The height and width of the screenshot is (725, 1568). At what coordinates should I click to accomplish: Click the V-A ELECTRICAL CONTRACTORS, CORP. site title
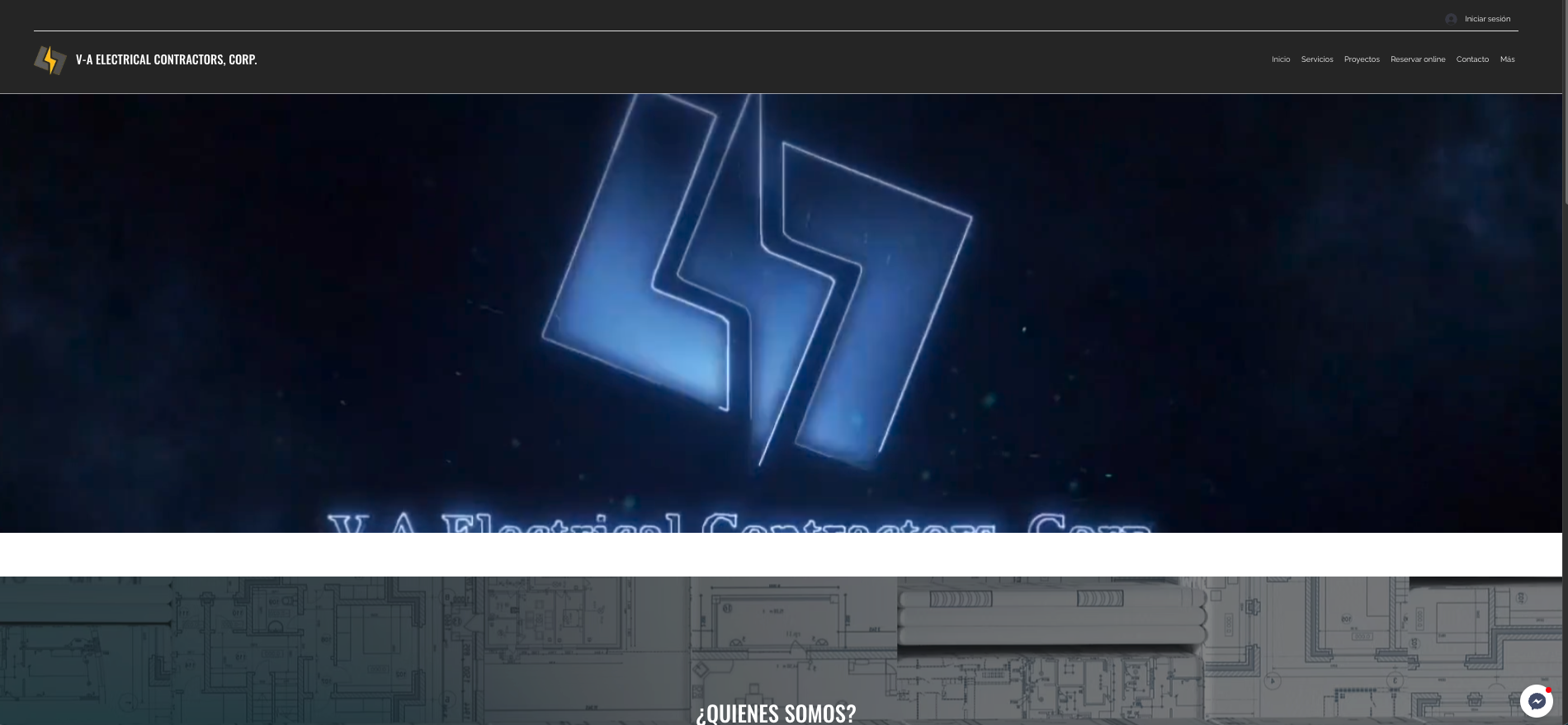(x=166, y=59)
